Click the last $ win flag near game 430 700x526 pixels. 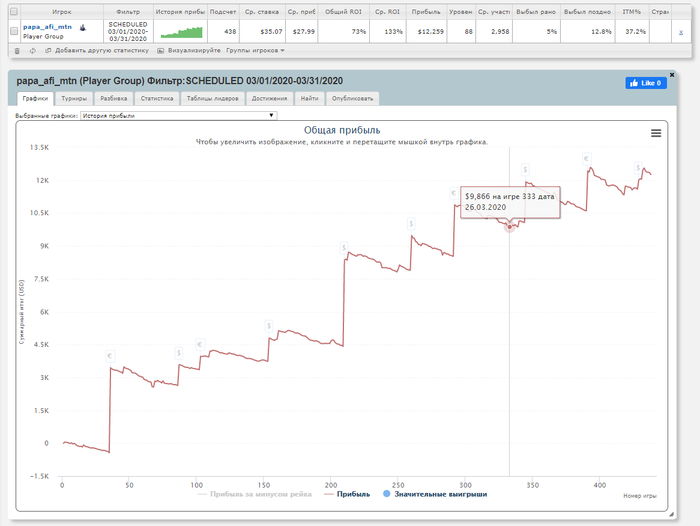click(638, 168)
